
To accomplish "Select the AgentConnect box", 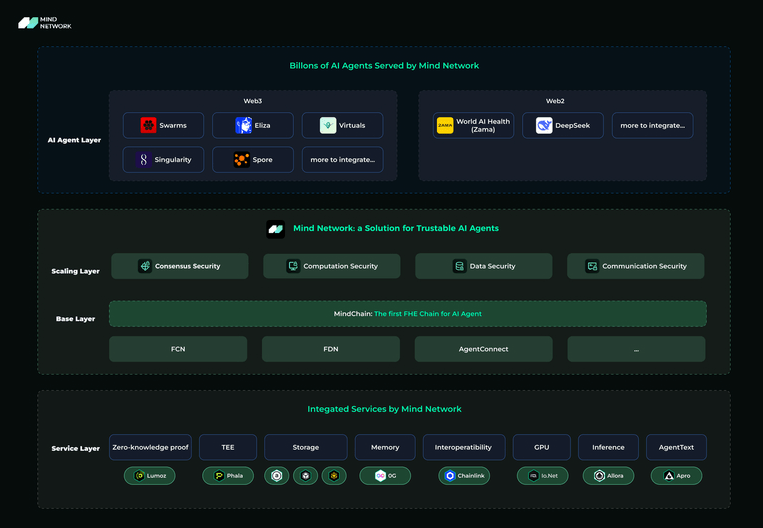I will click(484, 349).
